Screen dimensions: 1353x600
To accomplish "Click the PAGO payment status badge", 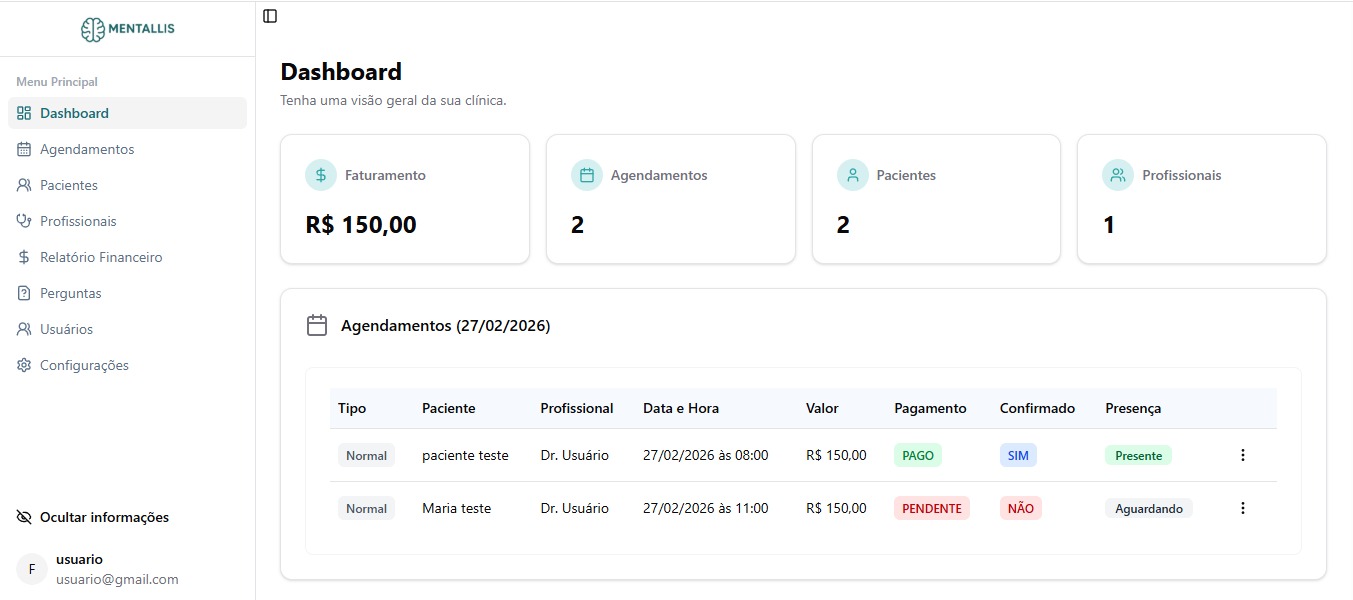I will (917, 454).
